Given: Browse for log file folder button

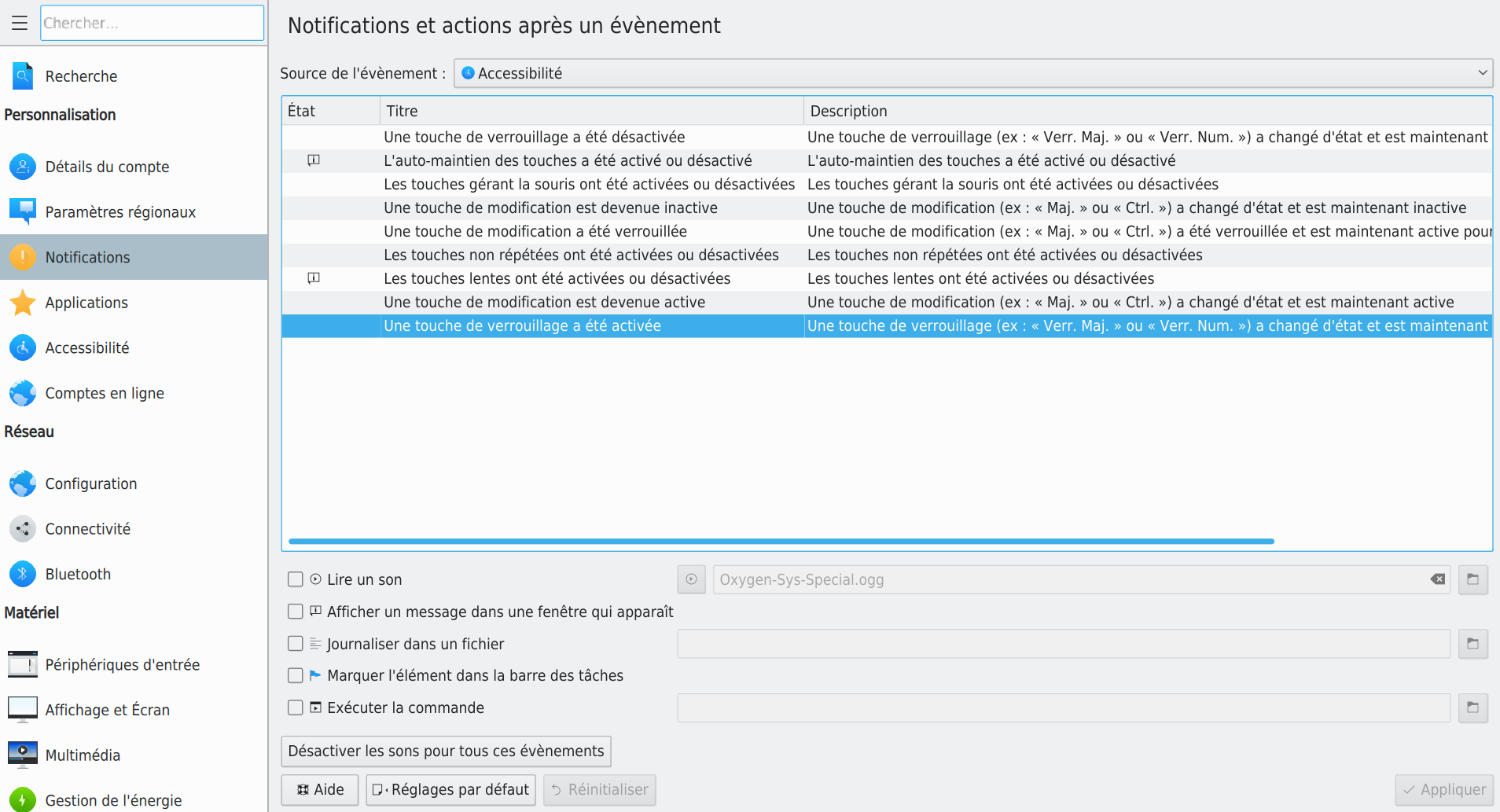Looking at the screenshot, I should pos(1472,644).
